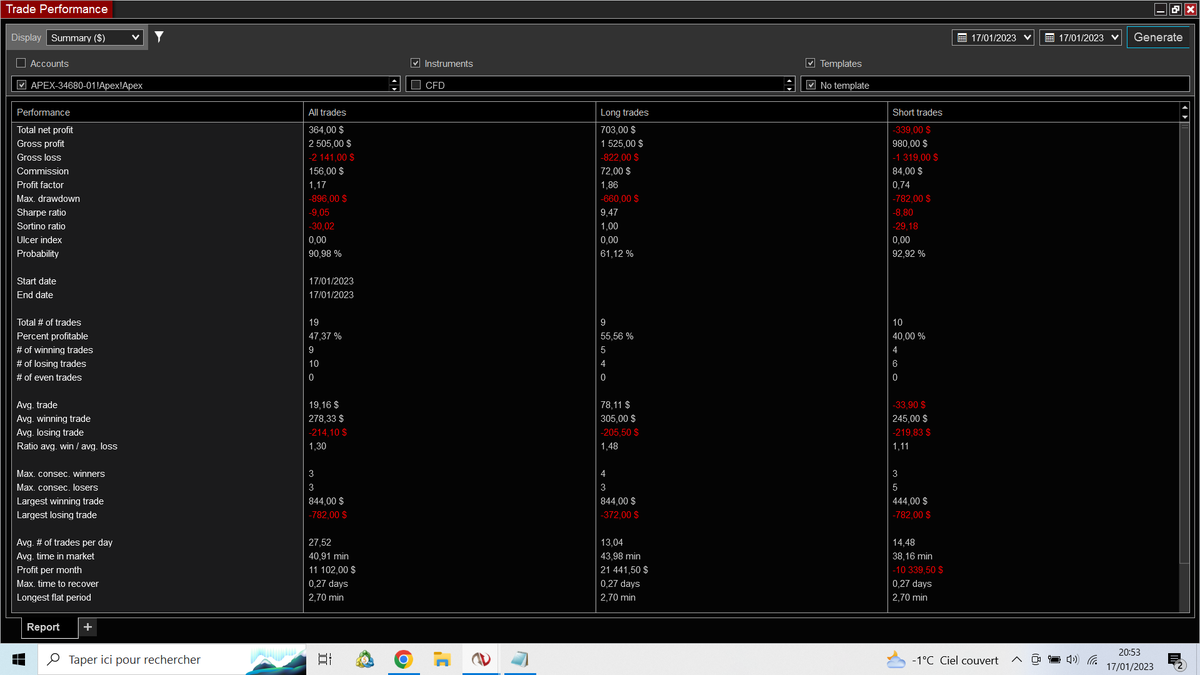The width and height of the screenshot is (1200, 675).
Task: Uncheck the No template box
Action: [x=811, y=85]
